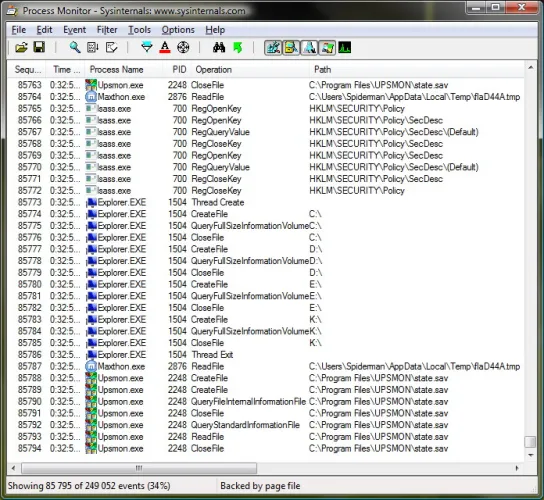Click the vertical scrollbar down arrow
Viewport: 544px width, 500px height.
click(531, 455)
